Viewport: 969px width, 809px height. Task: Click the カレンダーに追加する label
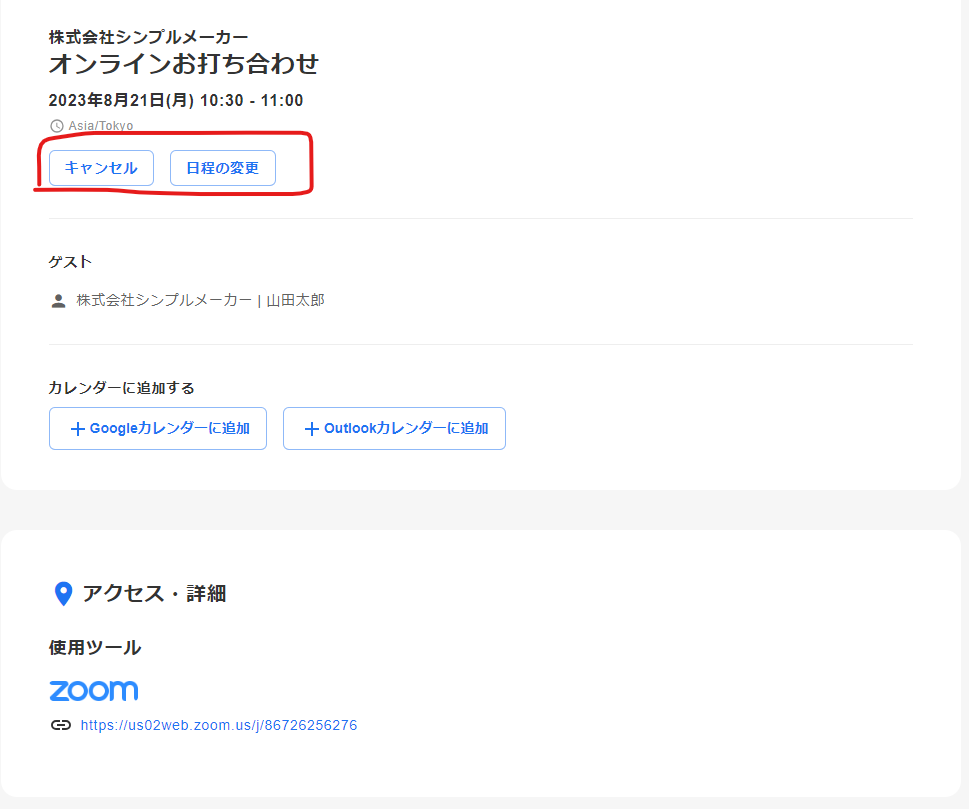(x=122, y=388)
